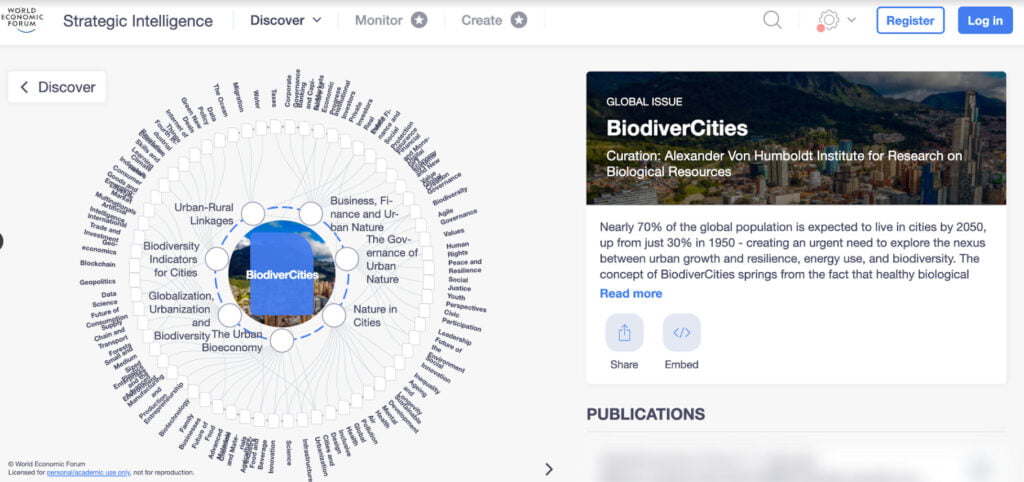
Task: Click the search magnifier icon
Action: coord(772,20)
